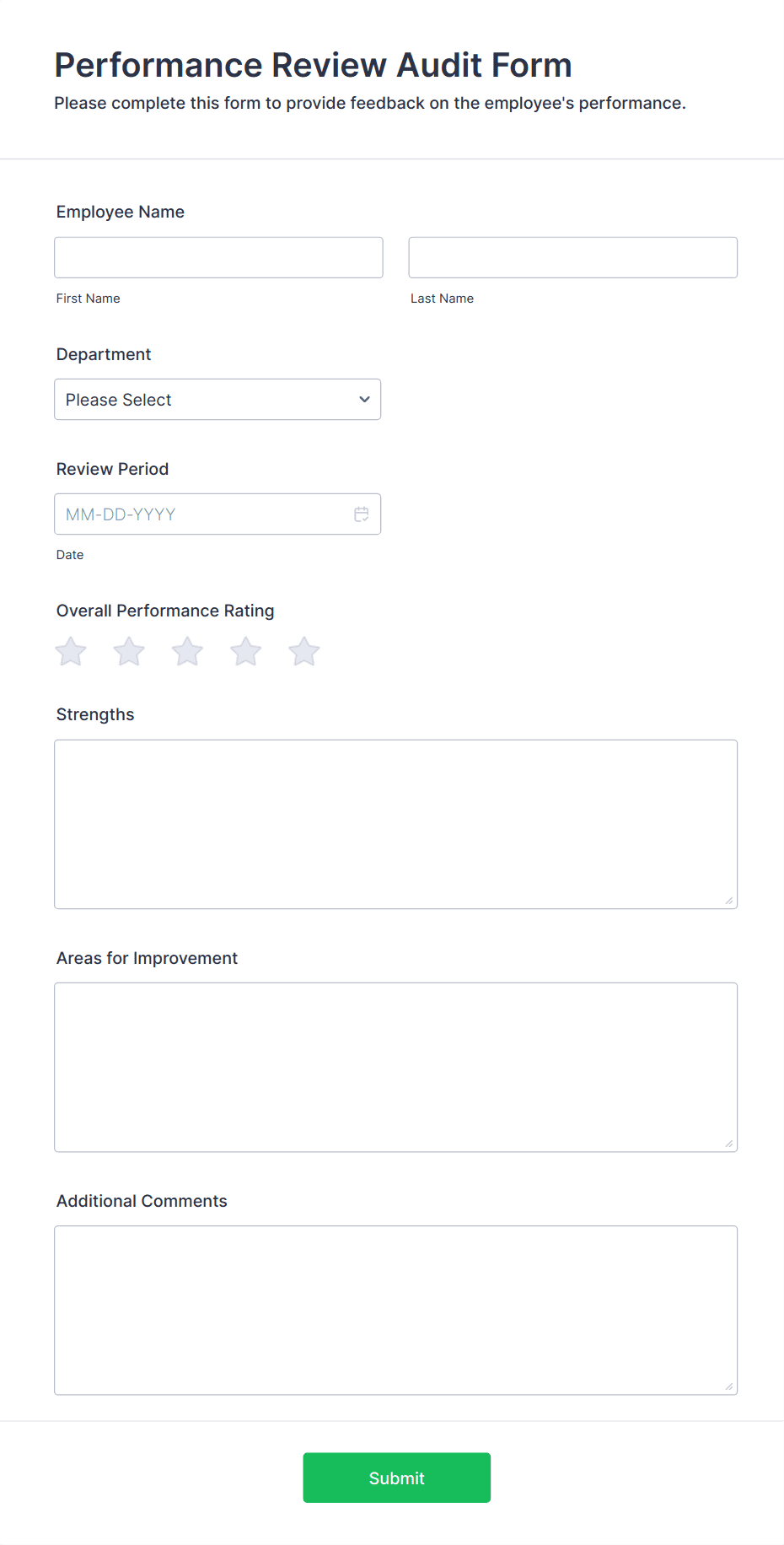Click the Additional Comments text area
Image resolution: width=784 pixels, height=1545 pixels.
point(395,1310)
